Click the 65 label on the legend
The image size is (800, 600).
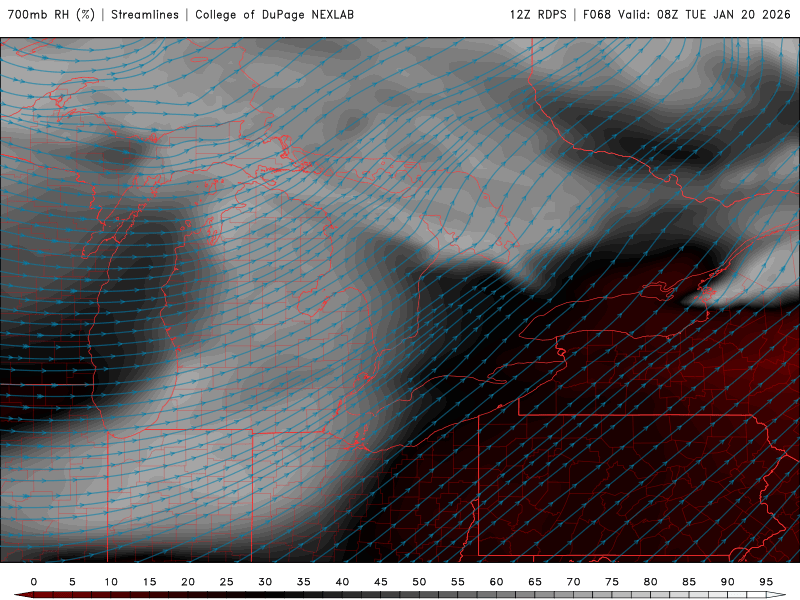pyautogui.click(x=535, y=582)
